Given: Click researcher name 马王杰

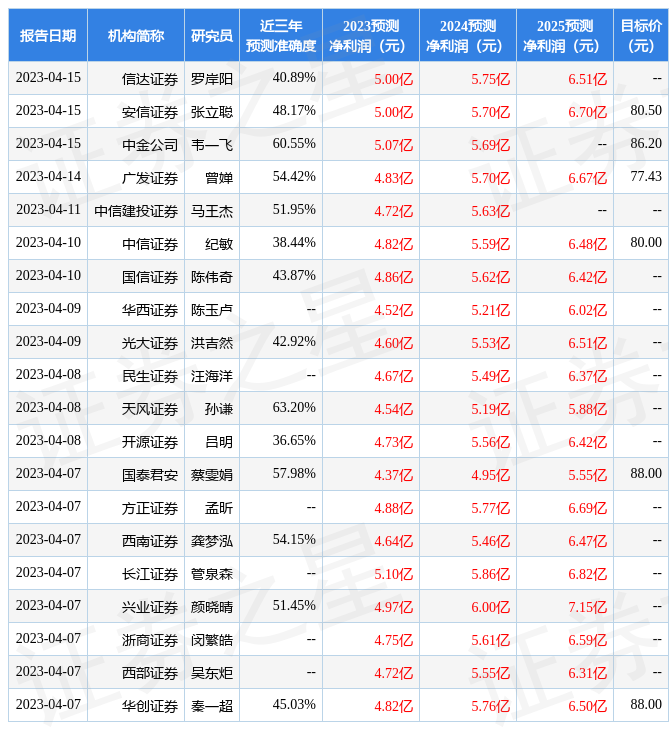Looking at the screenshot, I should [212, 211].
